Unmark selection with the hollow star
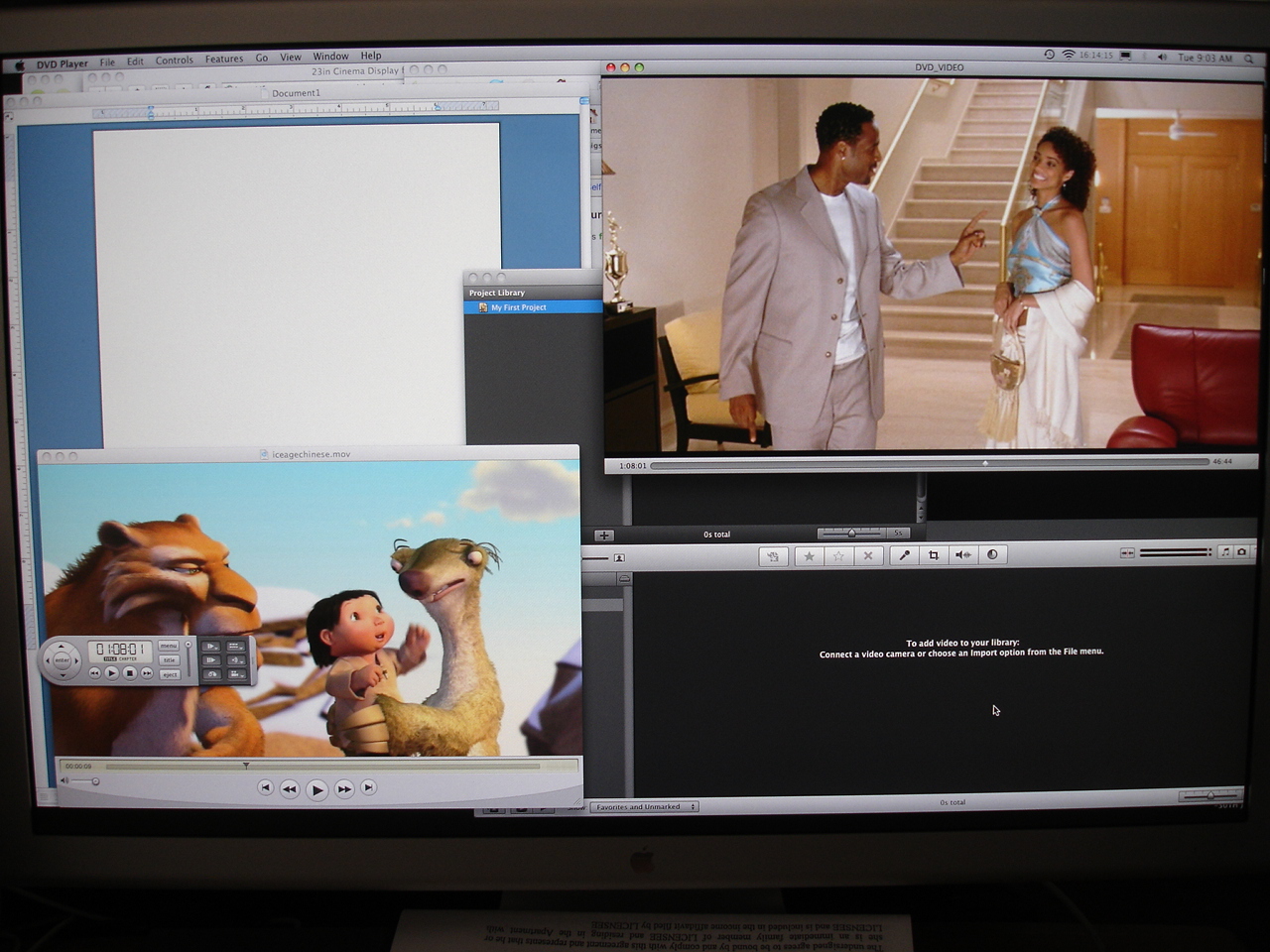The image size is (1270, 952). [838, 555]
